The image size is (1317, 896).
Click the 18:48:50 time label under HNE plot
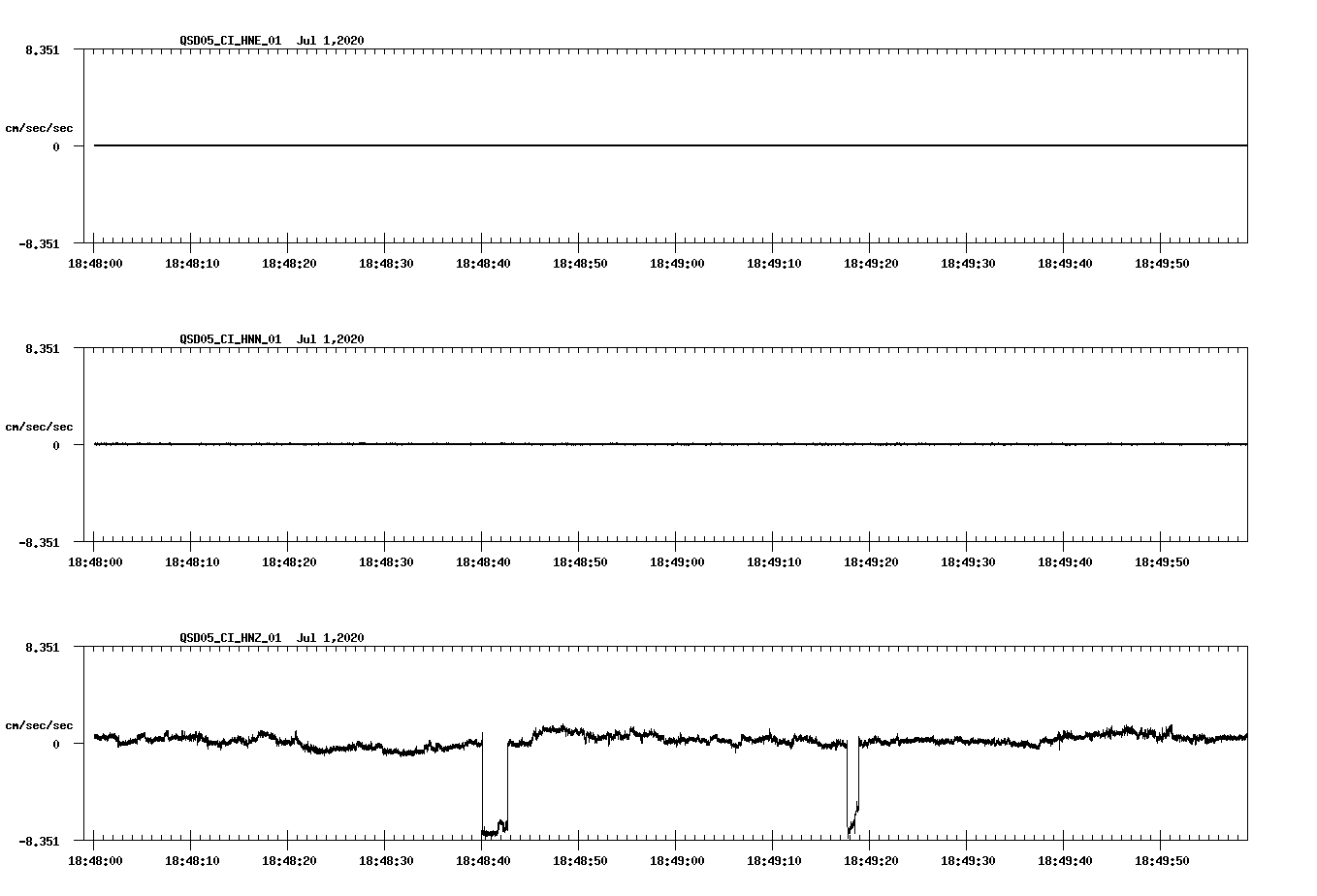pos(580,264)
